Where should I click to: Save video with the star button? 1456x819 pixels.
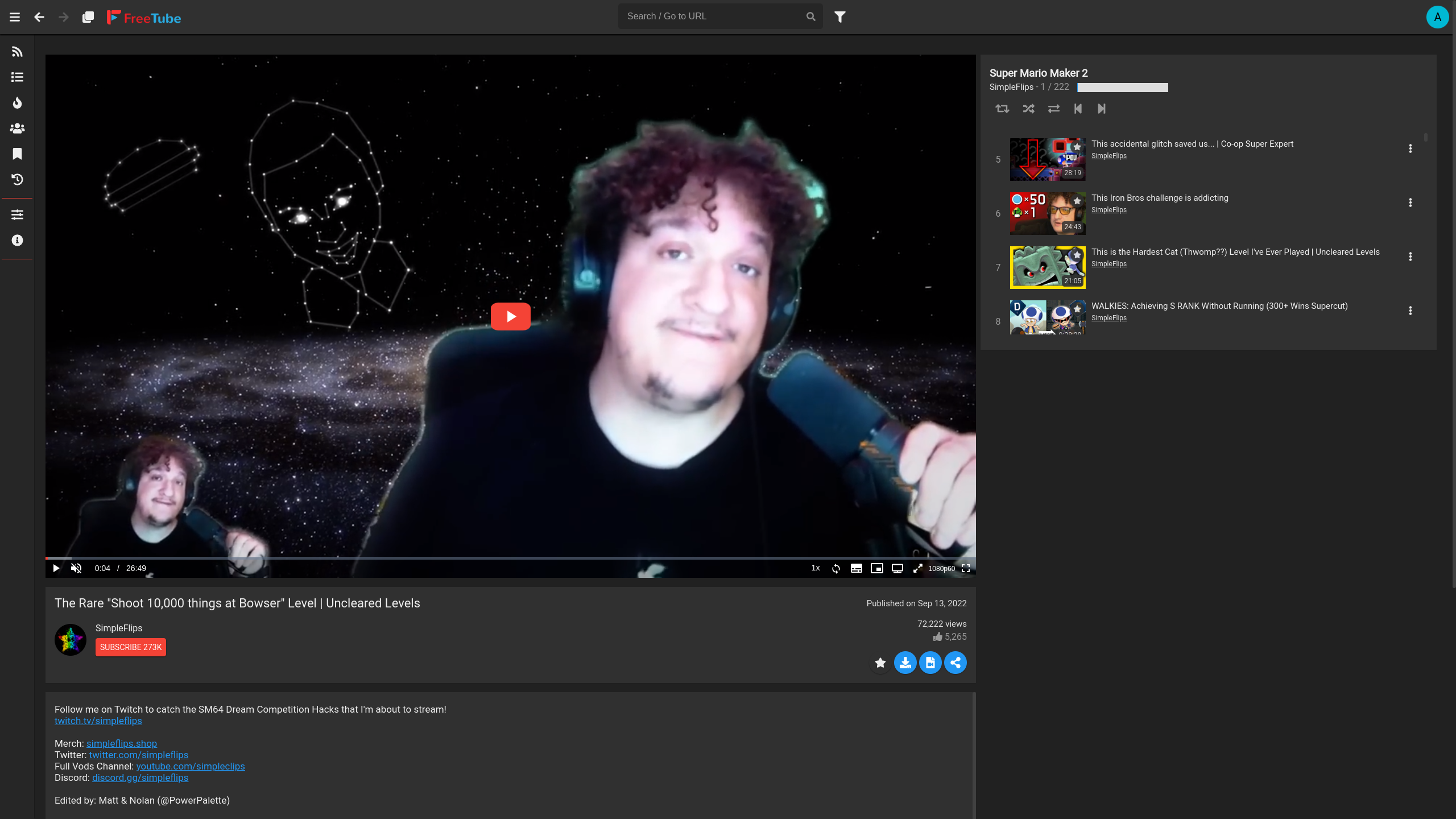[880, 663]
